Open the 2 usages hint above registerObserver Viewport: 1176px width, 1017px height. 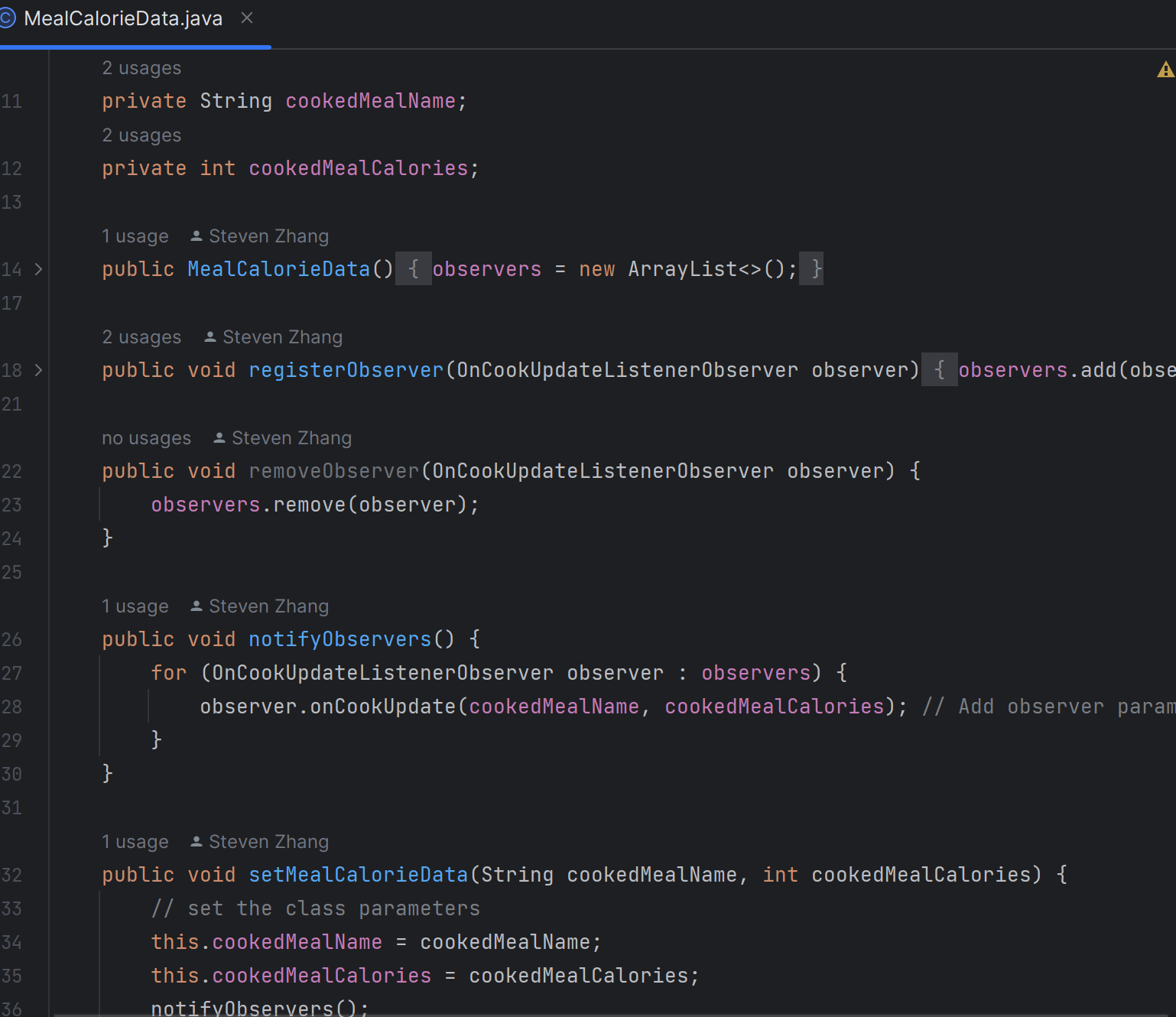tap(141, 337)
